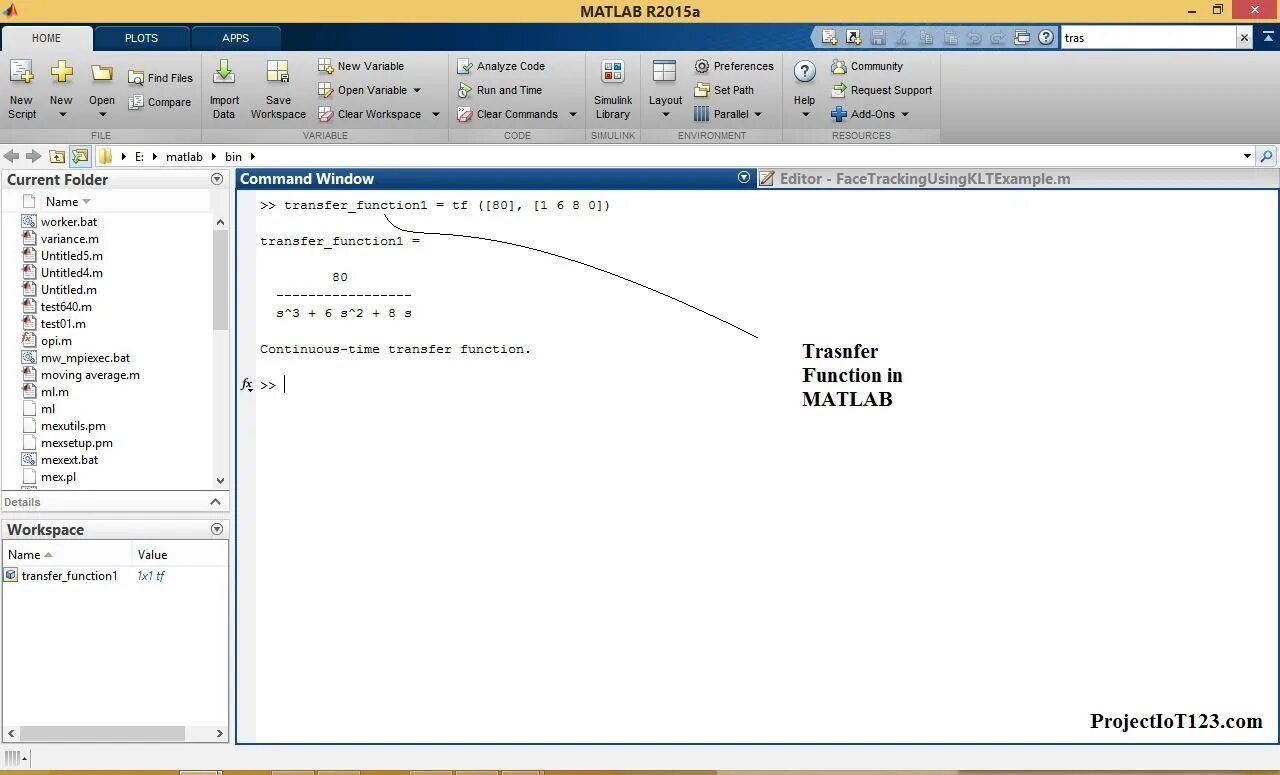Go forward with the forward arrow
1280x775 pixels.
(34, 156)
